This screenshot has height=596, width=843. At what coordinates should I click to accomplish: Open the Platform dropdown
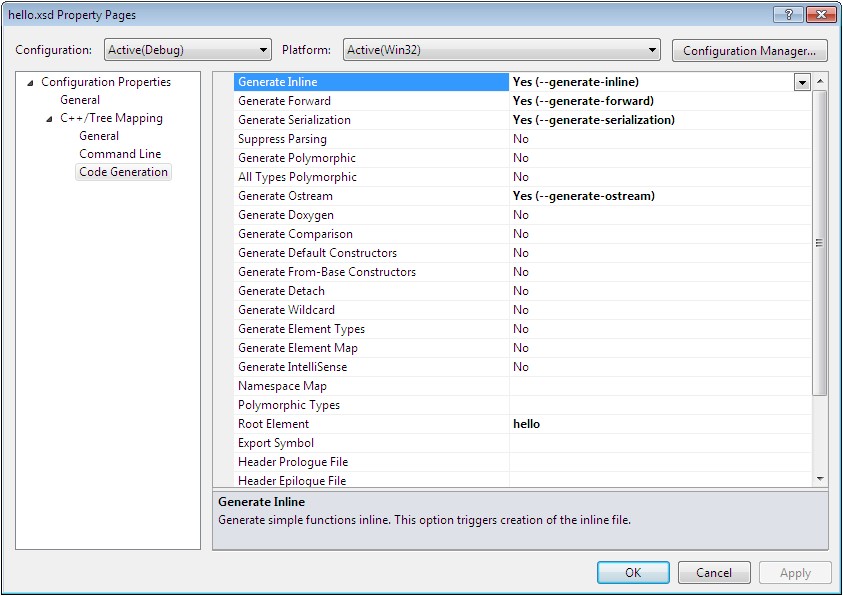(x=501, y=50)
